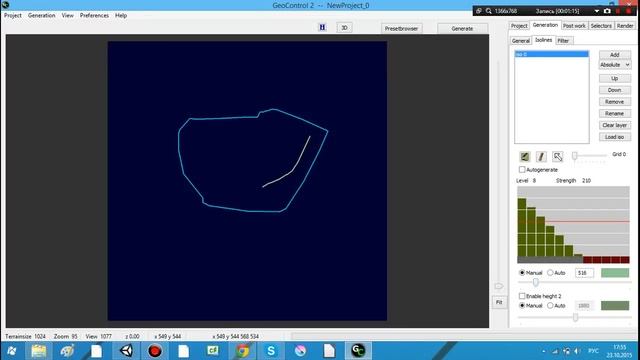Switch to the Render tab
Image resolution: width=640 pixels, height=360 pixels.
click(x=625, y=26)
